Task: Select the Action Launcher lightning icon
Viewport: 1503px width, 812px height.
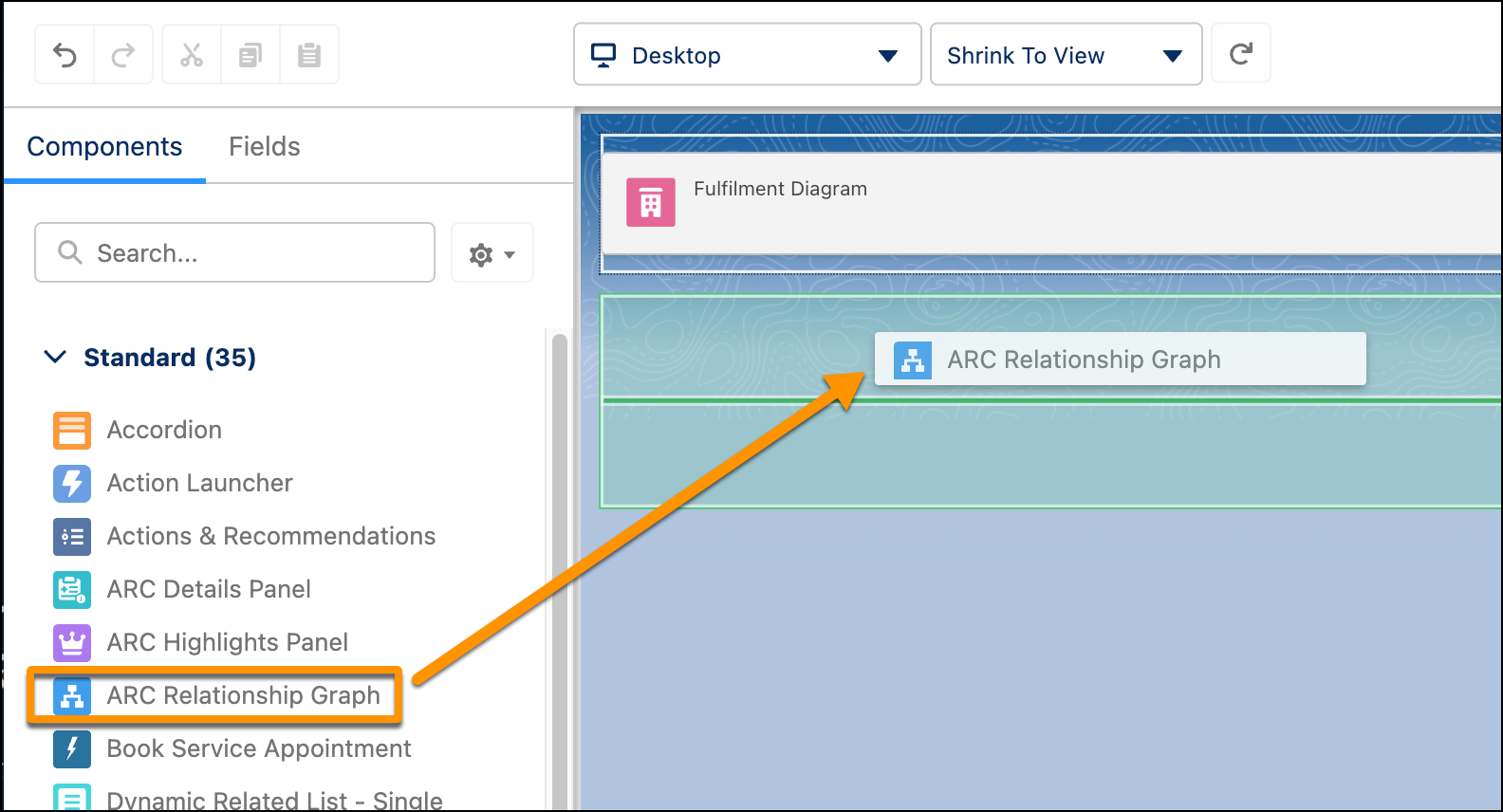Action: [71, 484]
